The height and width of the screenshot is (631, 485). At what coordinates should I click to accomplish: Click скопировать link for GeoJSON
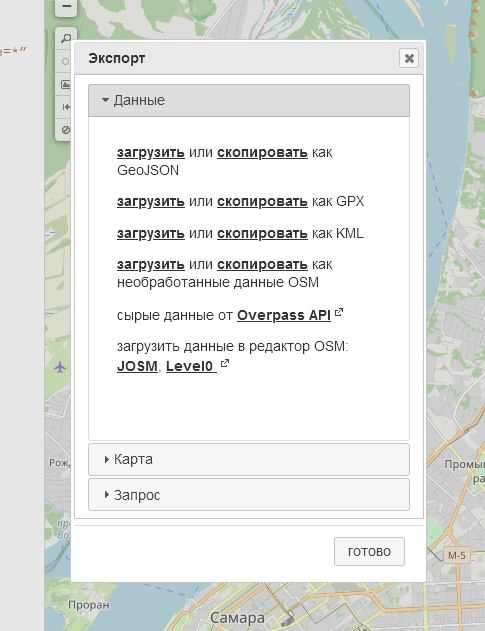[x=262, y=153]
